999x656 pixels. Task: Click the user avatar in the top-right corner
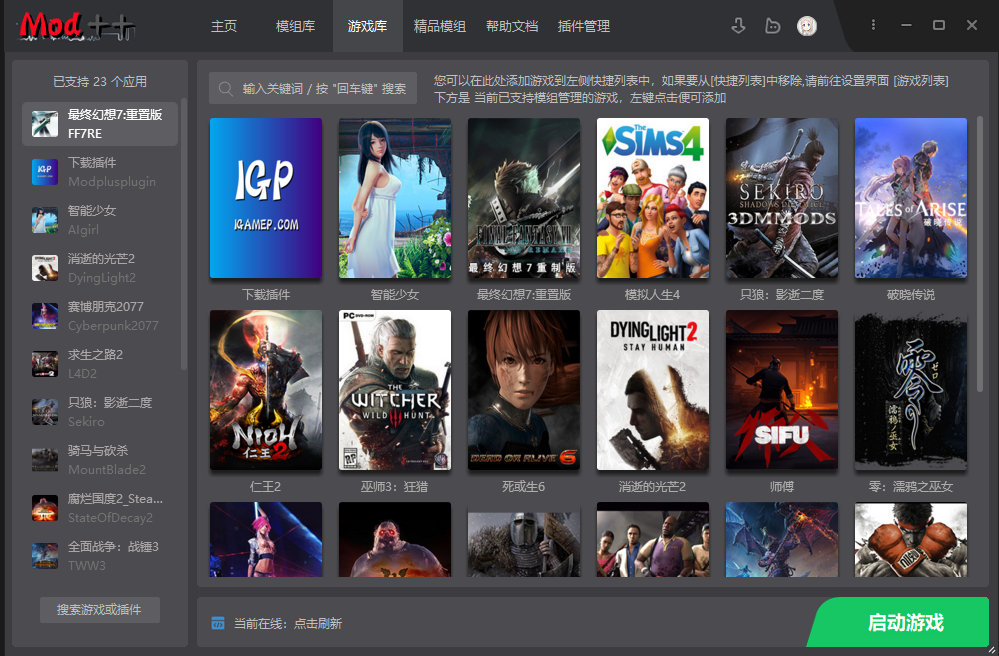806,25
